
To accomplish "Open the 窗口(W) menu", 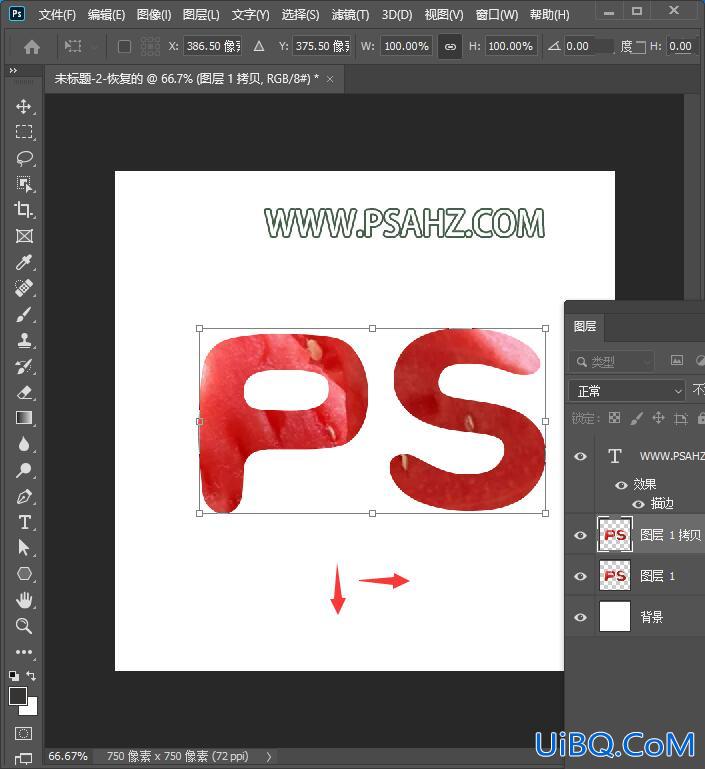I will tap(496, 15).
